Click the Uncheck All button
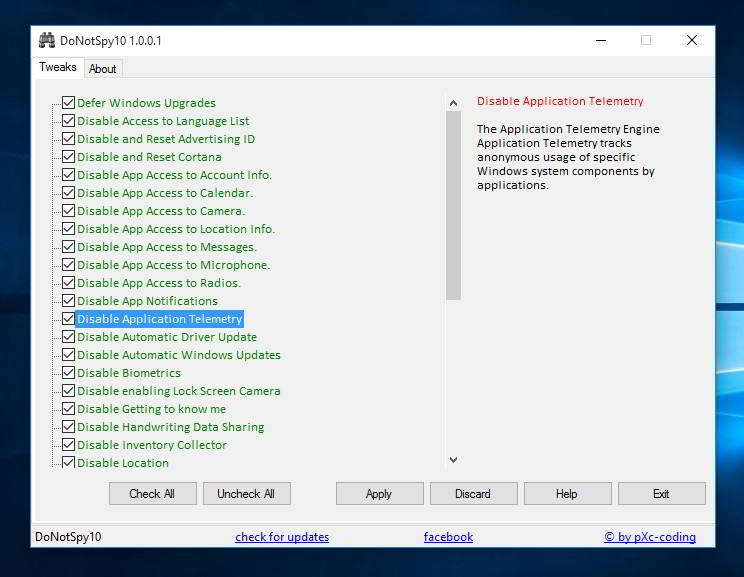This screenshot has height=577, width=744. click(246, 493)
